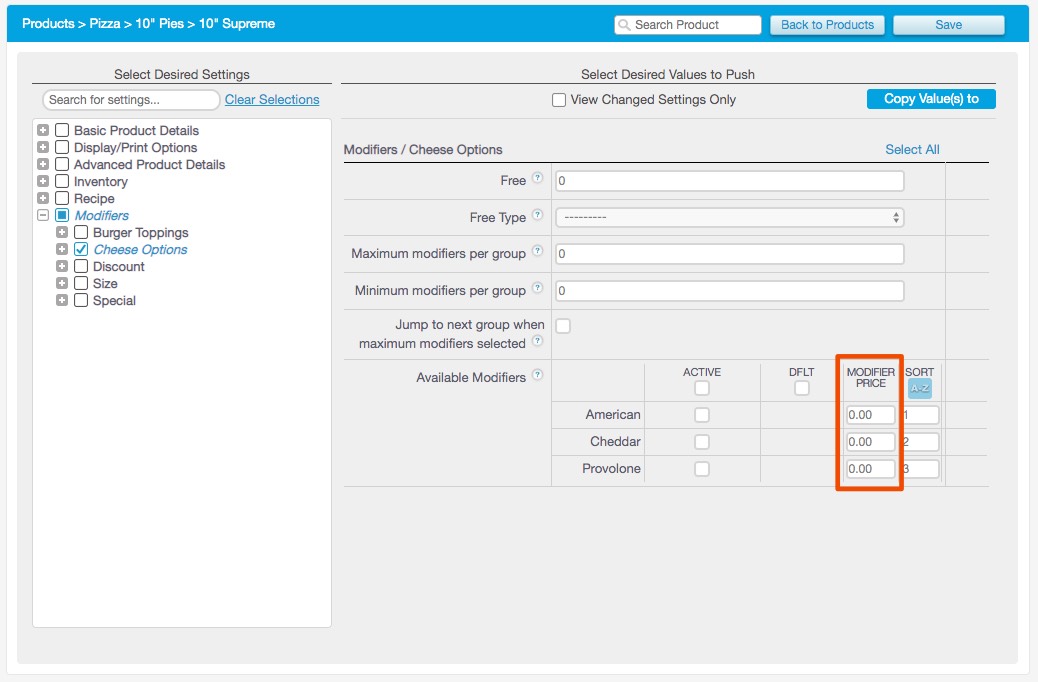The width and height of the screenshot is (1038, 682).
Task: Click the help icon next to Free
Action: click(537, 179)
